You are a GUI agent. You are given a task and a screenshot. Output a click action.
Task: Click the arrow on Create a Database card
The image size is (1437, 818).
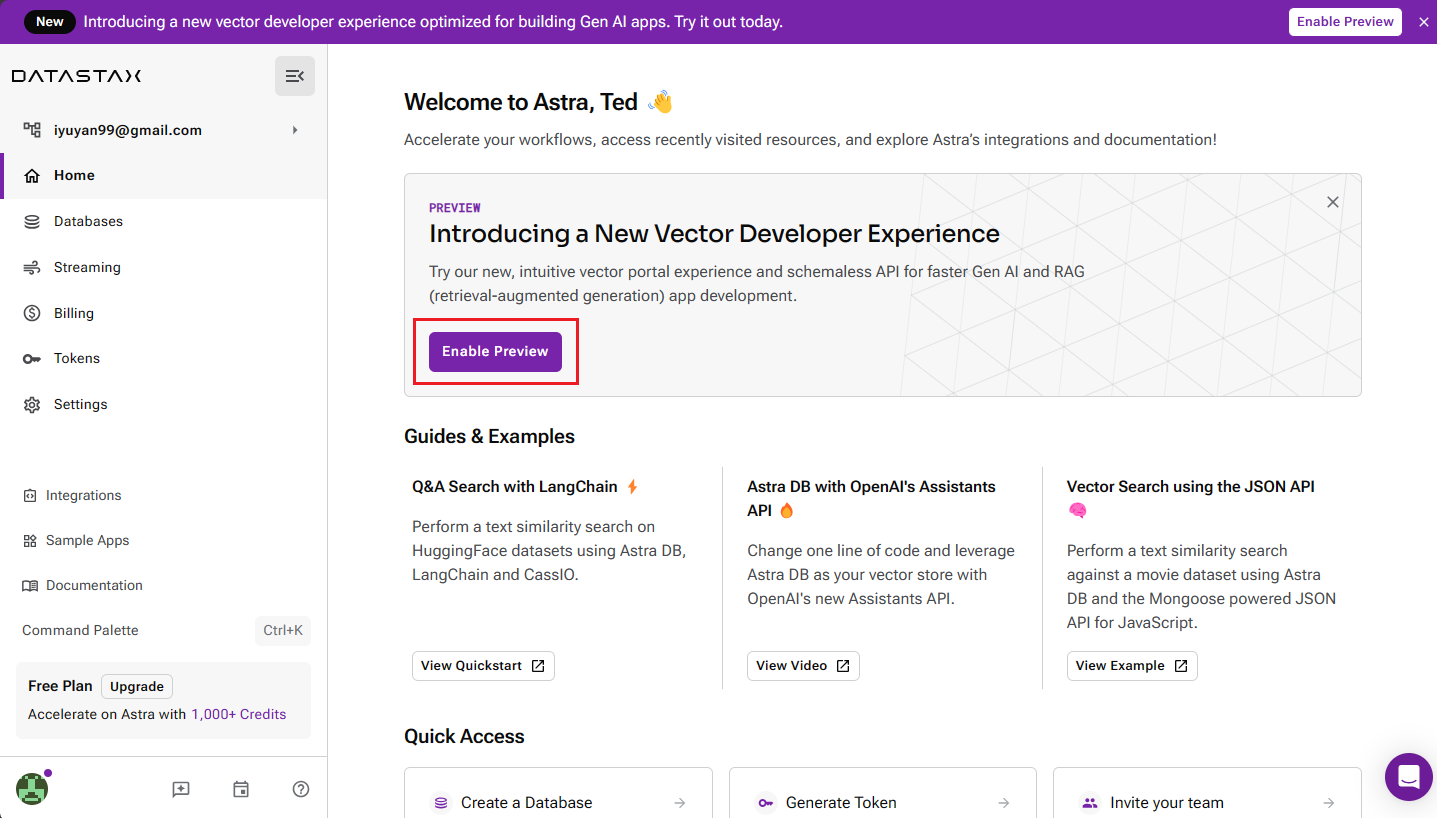click(x=680, y=803)
